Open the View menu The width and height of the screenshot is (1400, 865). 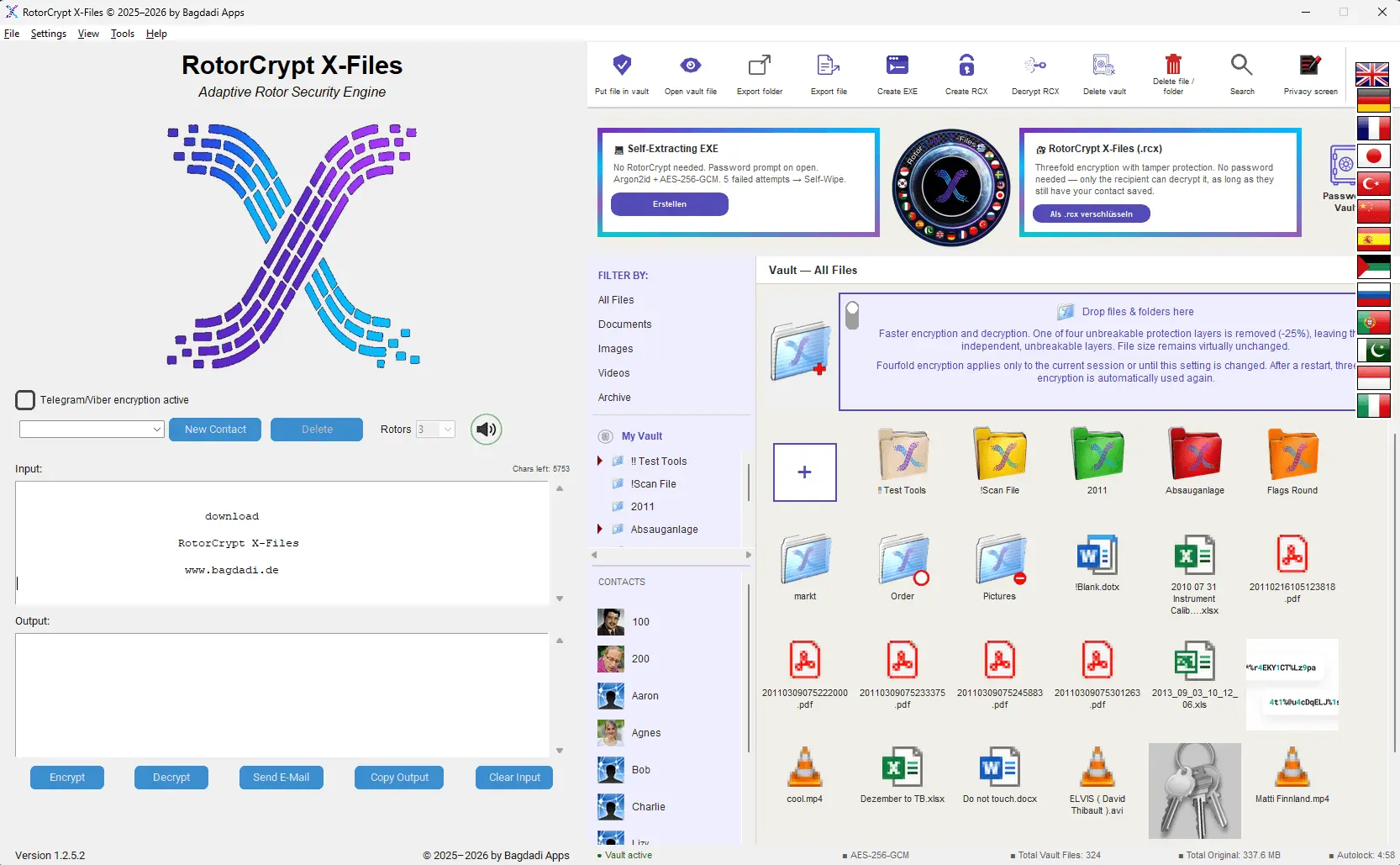click(x=88, y=34)
